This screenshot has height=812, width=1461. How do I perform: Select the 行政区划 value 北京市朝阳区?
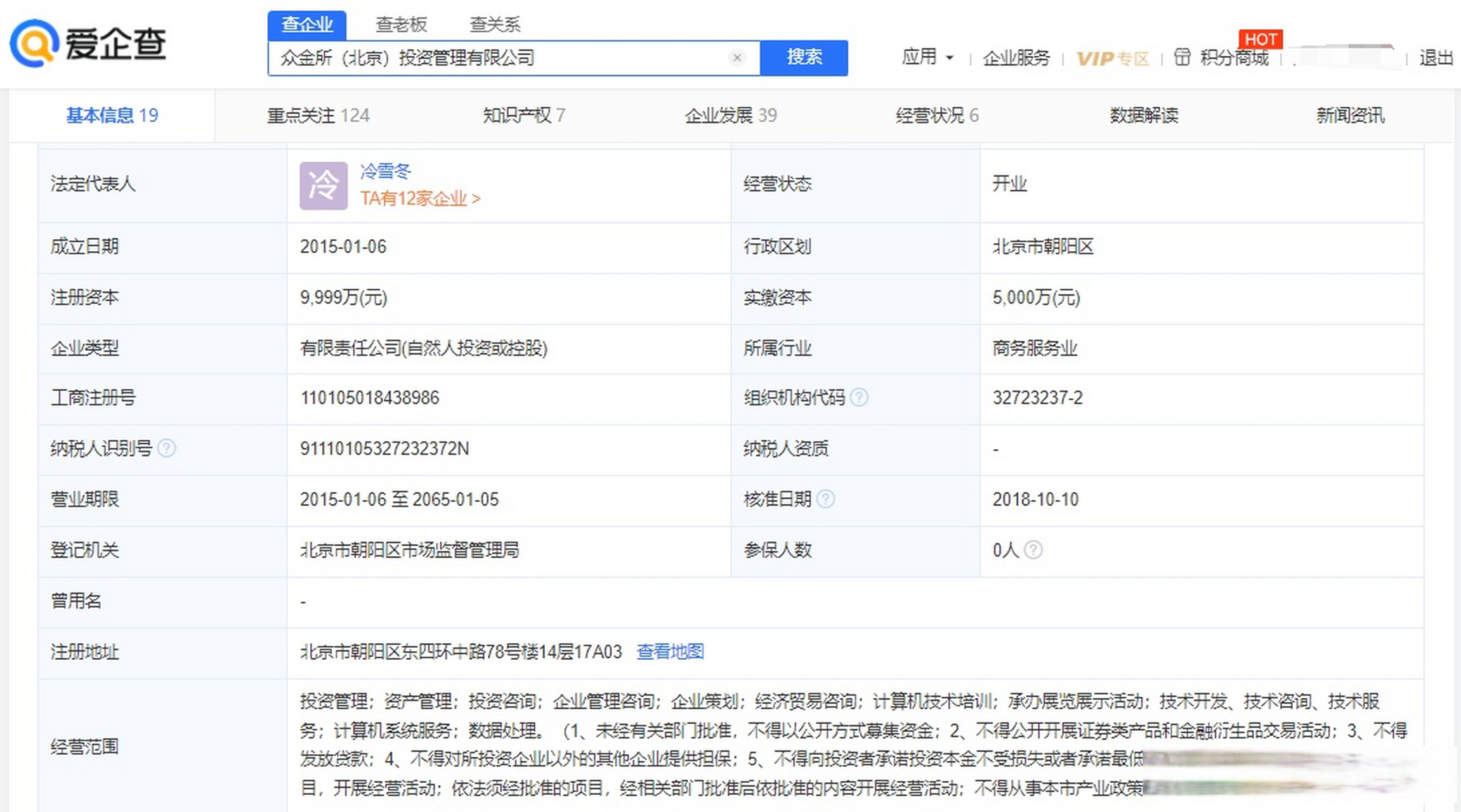tap(1043, 247)
